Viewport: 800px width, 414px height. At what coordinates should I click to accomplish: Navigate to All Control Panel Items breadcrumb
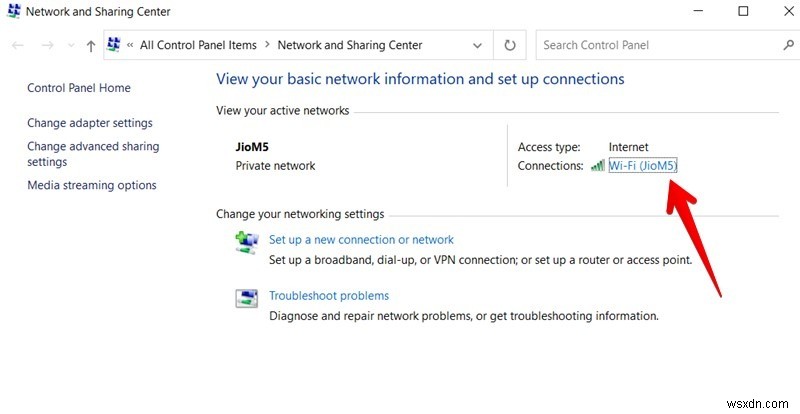pyautogui.click(x=198, y=45)
